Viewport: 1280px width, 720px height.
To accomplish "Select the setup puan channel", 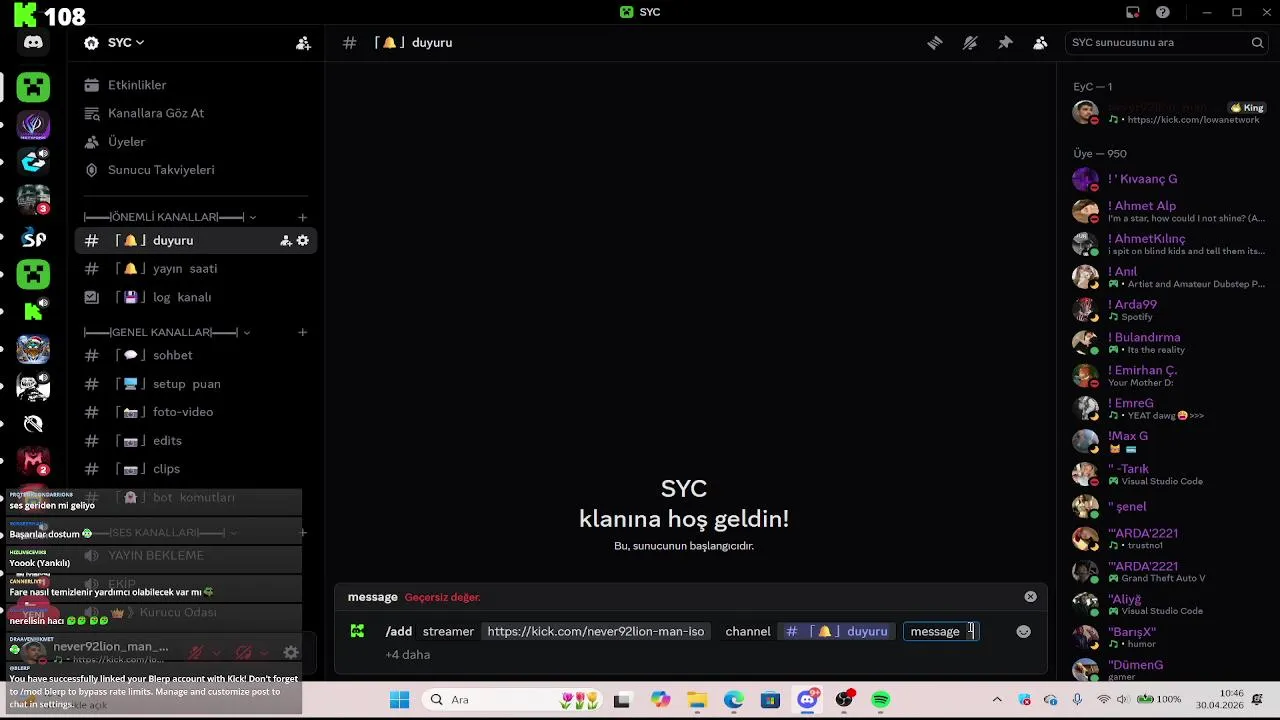I will click(x=195, y=384).
